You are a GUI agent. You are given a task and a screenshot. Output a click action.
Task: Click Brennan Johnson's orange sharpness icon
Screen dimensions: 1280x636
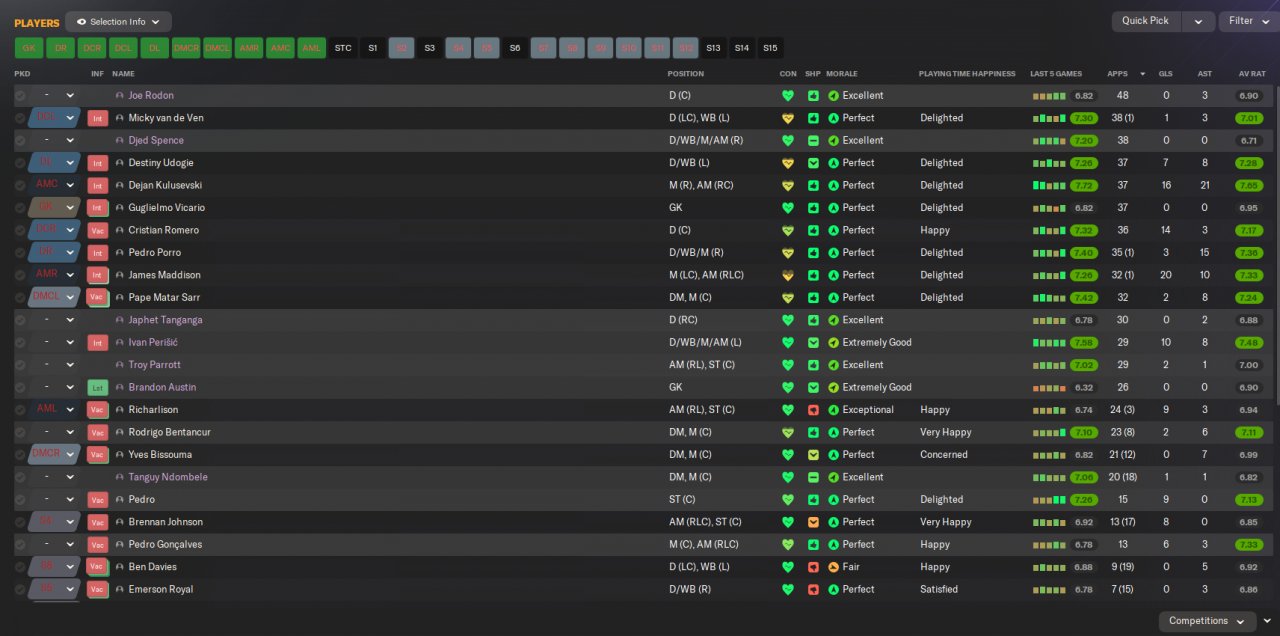[813, 522]
